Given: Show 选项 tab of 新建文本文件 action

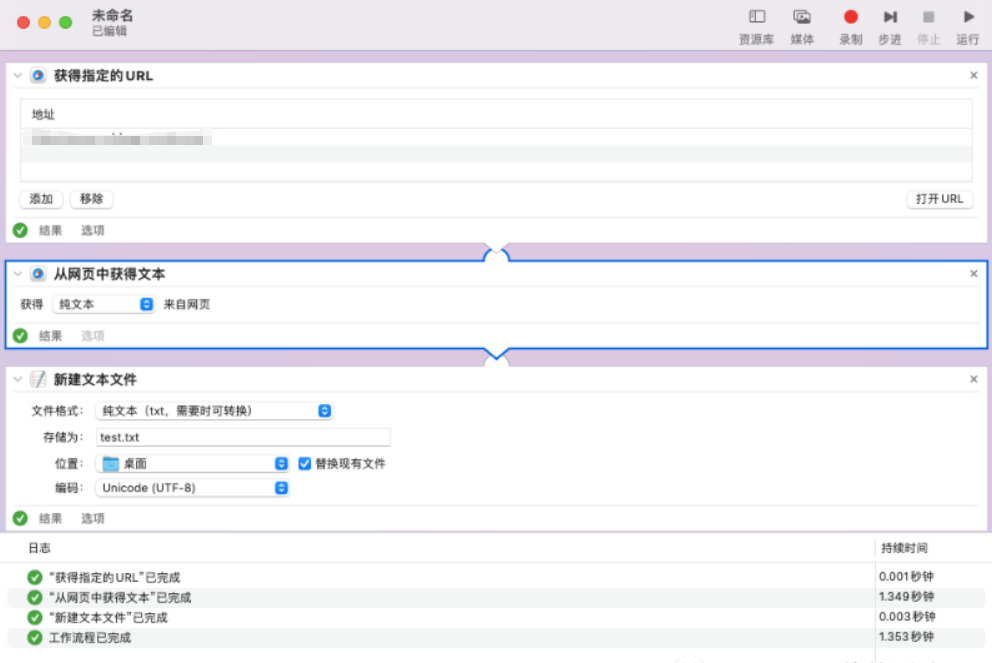Looking at the screenshot, I should coord(93,518).
